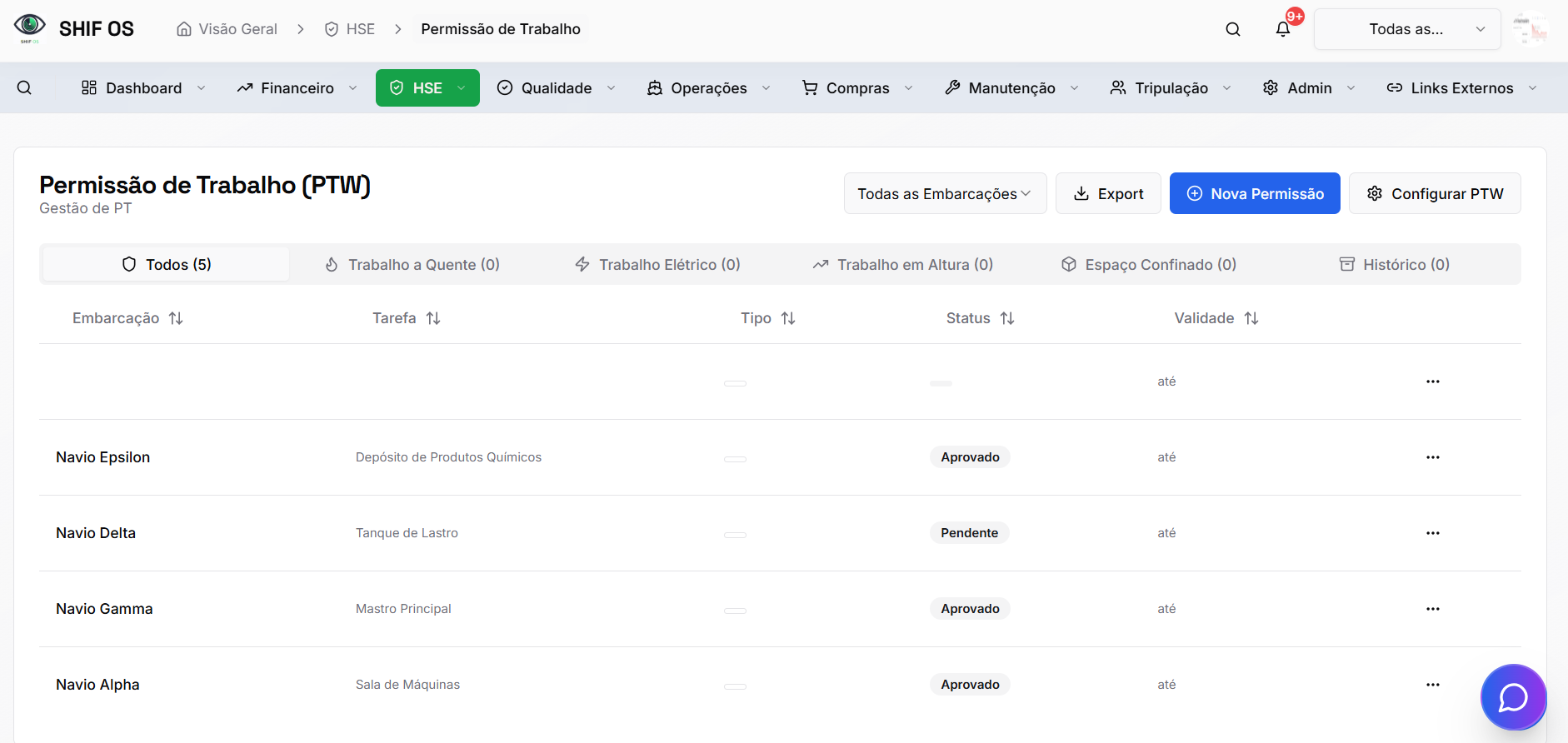Open search via top-right magnifier icon

coord(1232,29)
